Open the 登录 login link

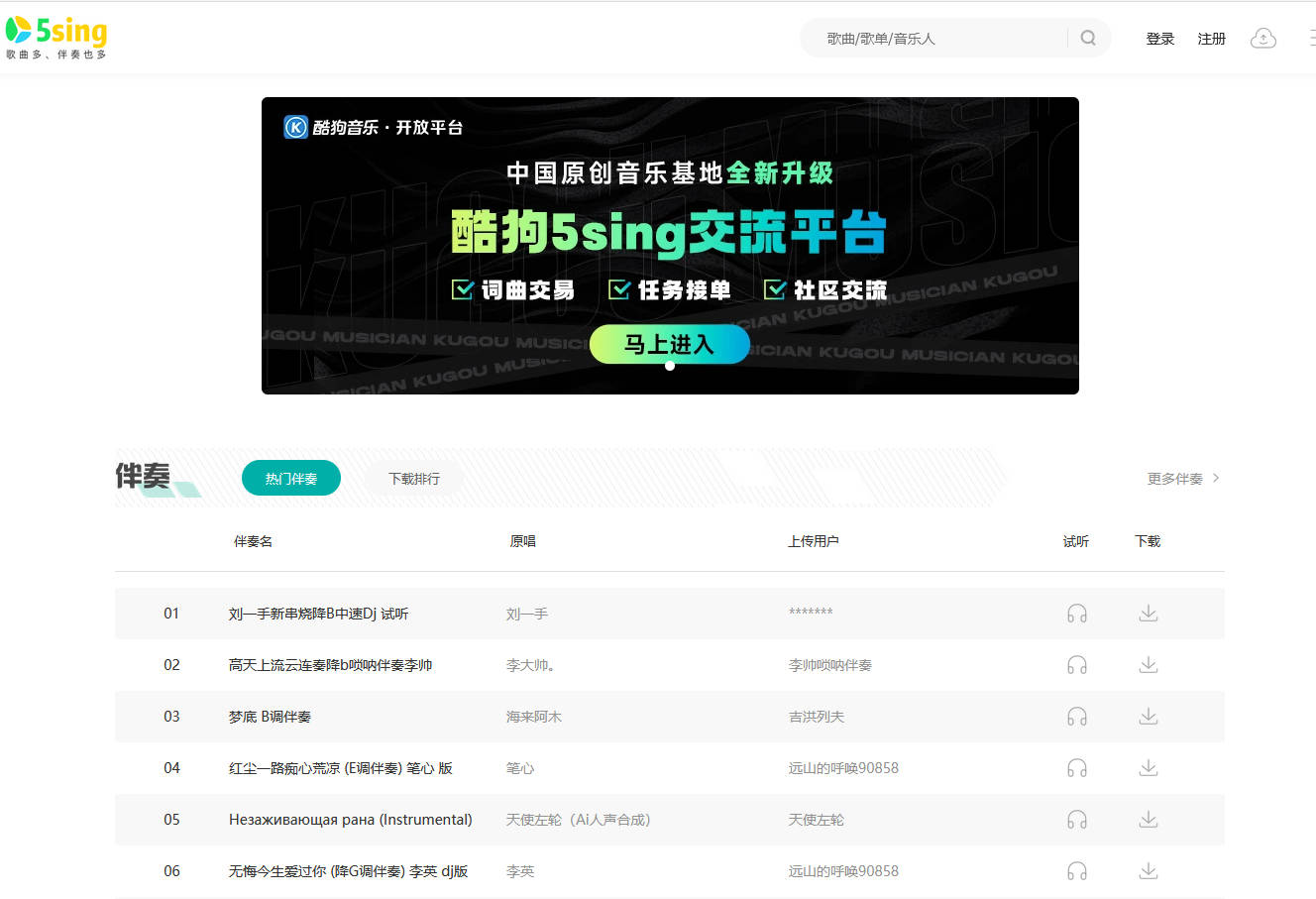point(1159,38)
